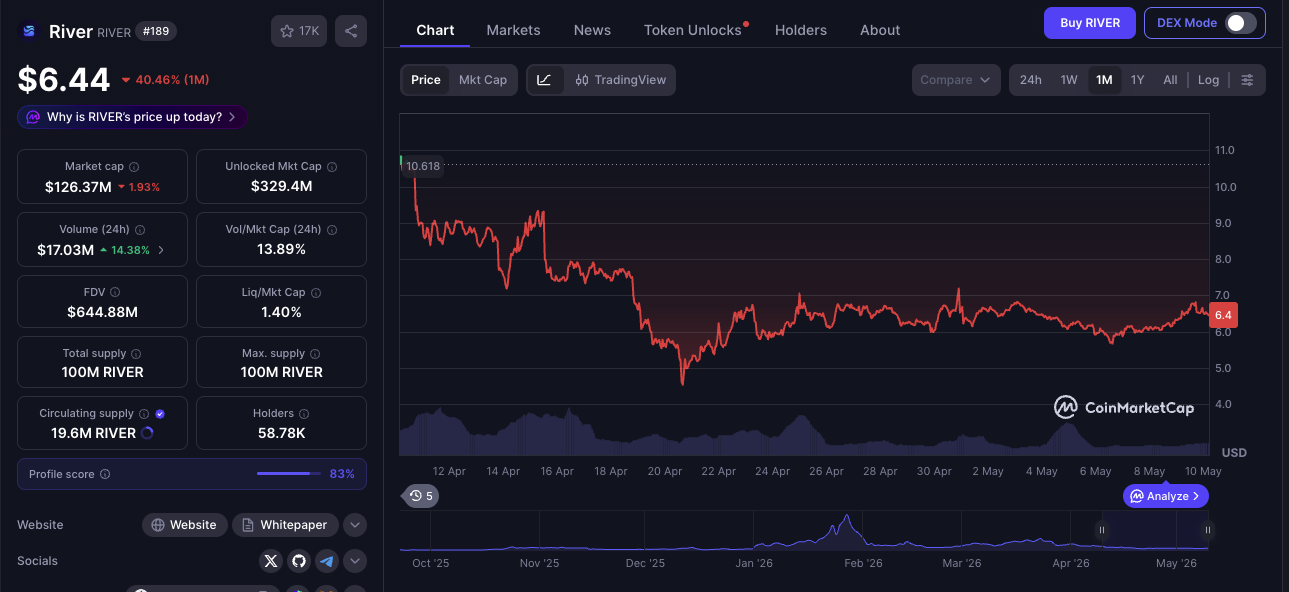Open the Whitepaper link

(x=285, y=525)
